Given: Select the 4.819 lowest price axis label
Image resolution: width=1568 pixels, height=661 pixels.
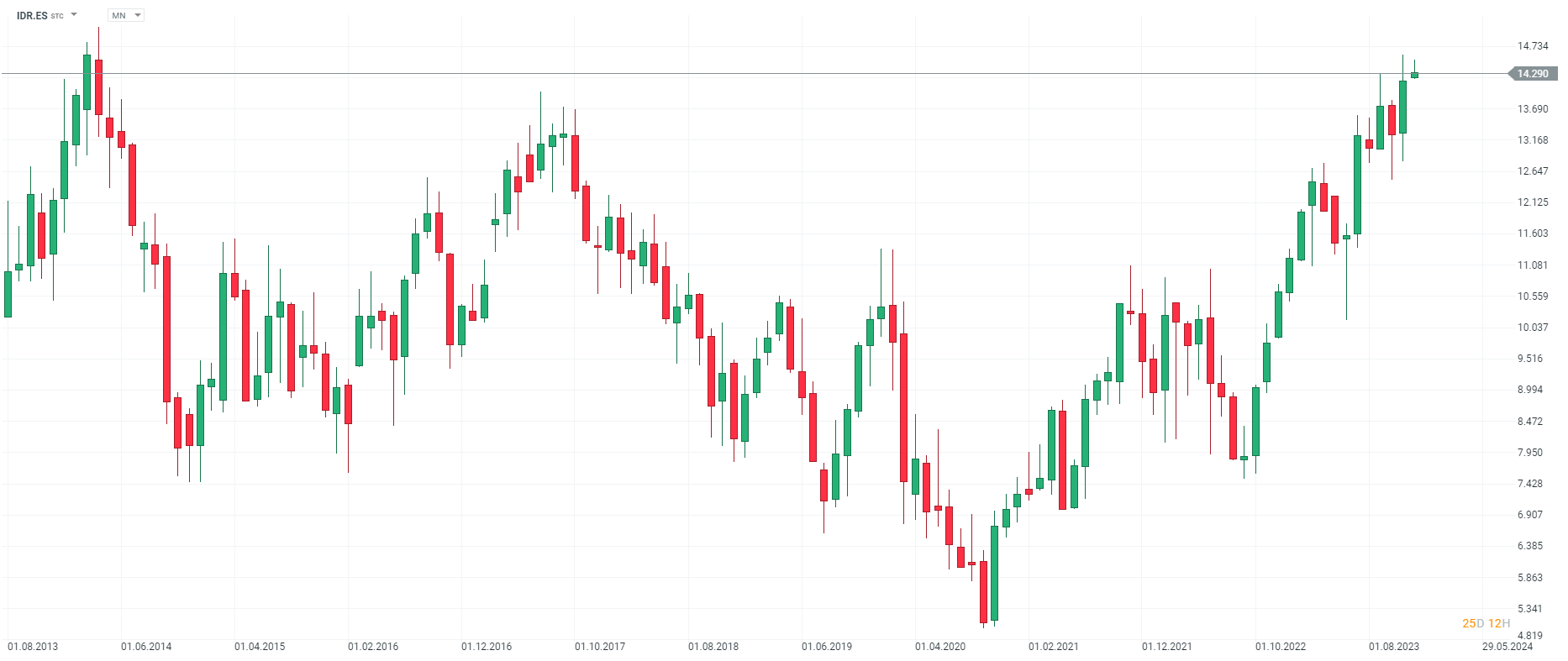Looking at the screenshot, I should click(x=1530, y=636).
